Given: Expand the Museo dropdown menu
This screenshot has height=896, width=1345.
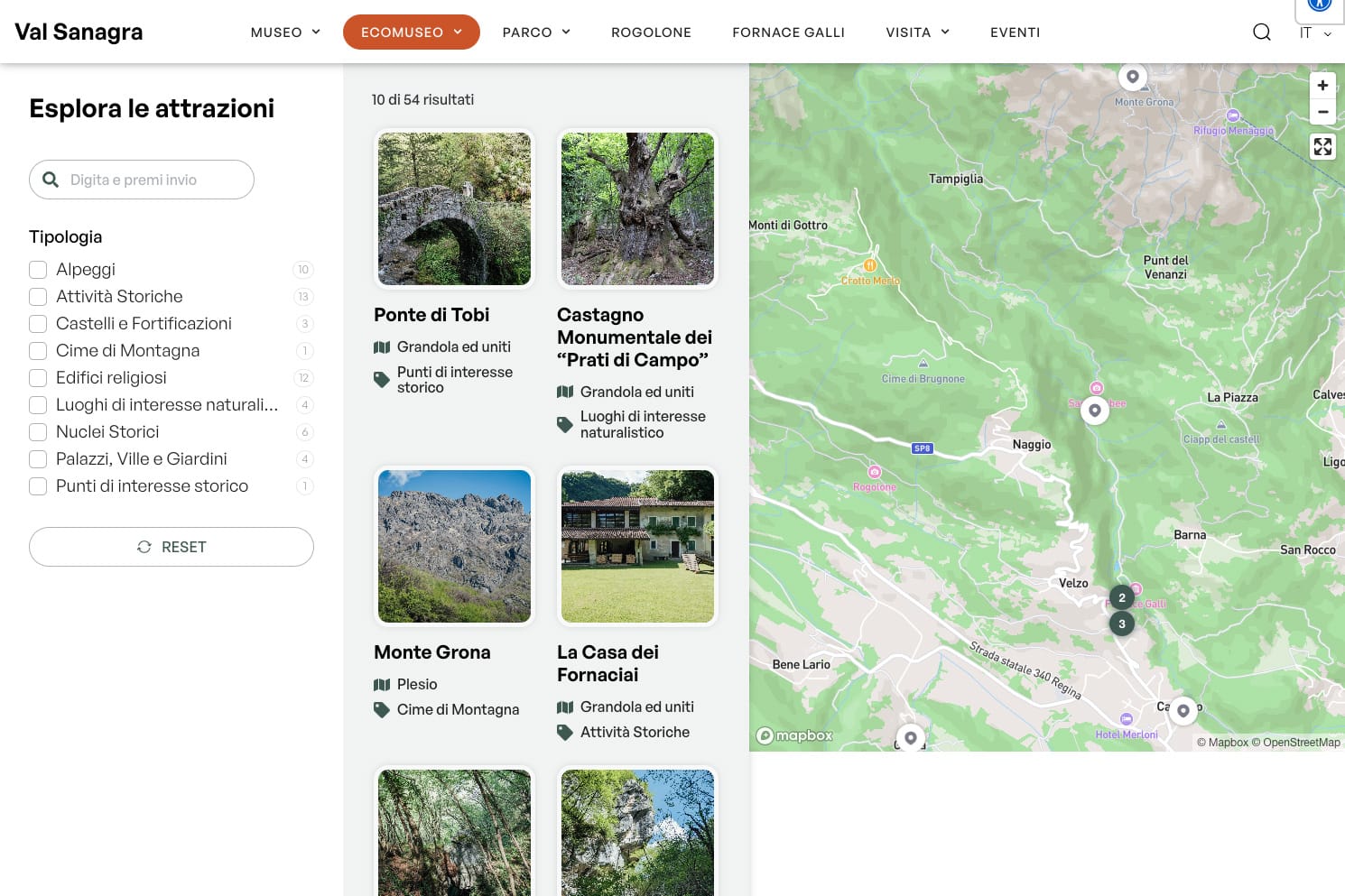Looking at the screenshot, I should coord(285,32).
